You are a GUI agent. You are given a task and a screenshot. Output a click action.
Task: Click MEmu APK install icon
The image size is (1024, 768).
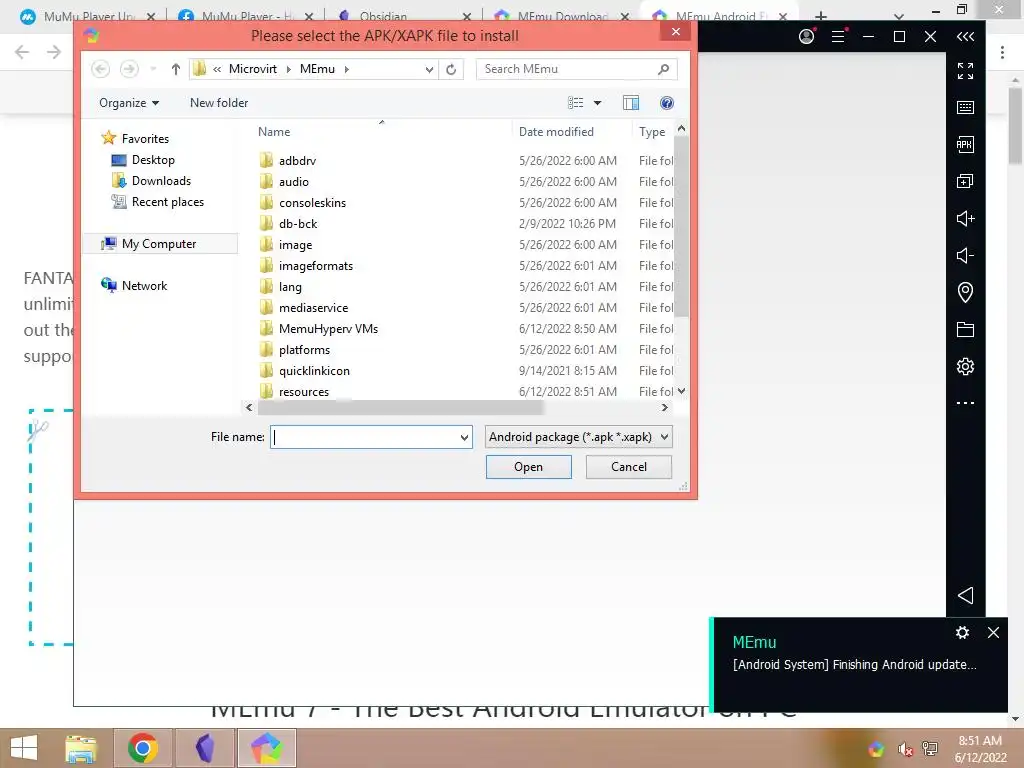click(x=965, y=144)
